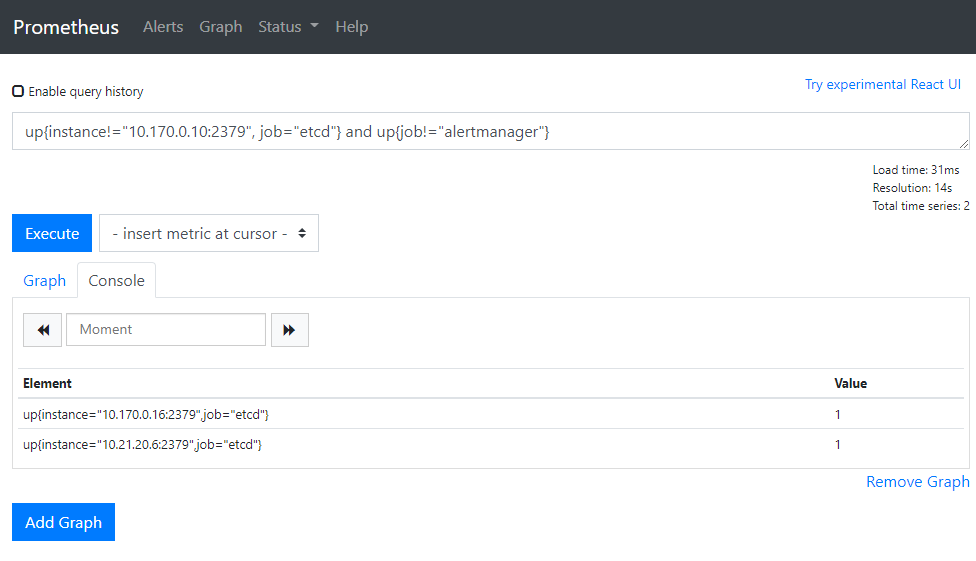Expand the insert metric at cursor dropdown
Image resolution: width=976 pixels, height=561 pixels.
tap(208, 233)
